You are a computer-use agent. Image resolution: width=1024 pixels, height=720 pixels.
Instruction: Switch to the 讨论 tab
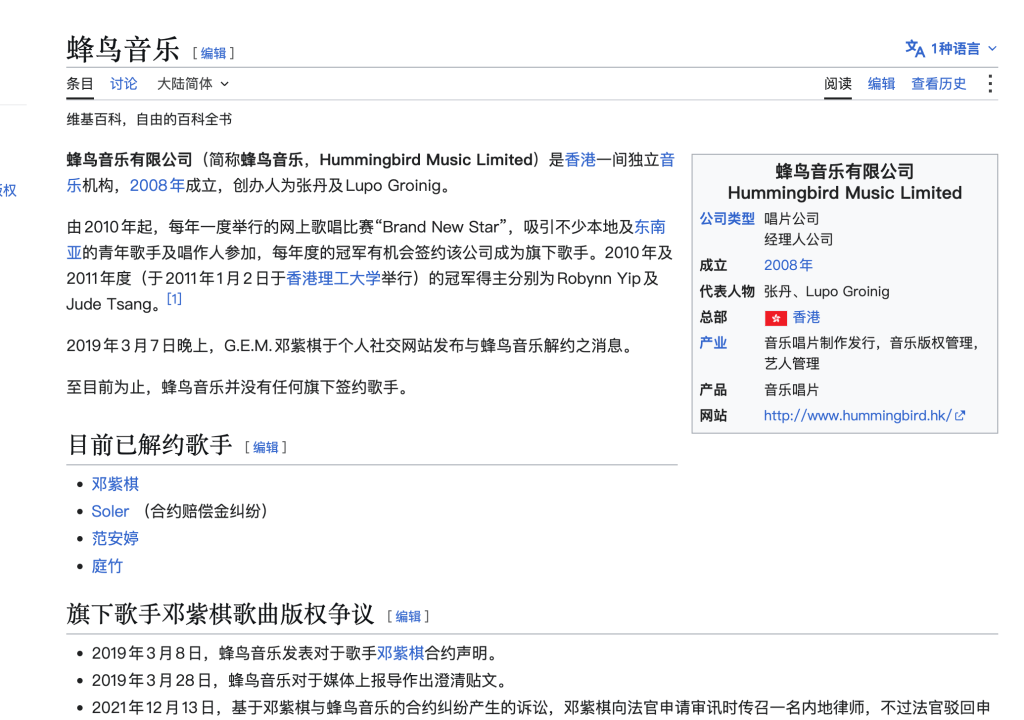click(x=123, y=84)
